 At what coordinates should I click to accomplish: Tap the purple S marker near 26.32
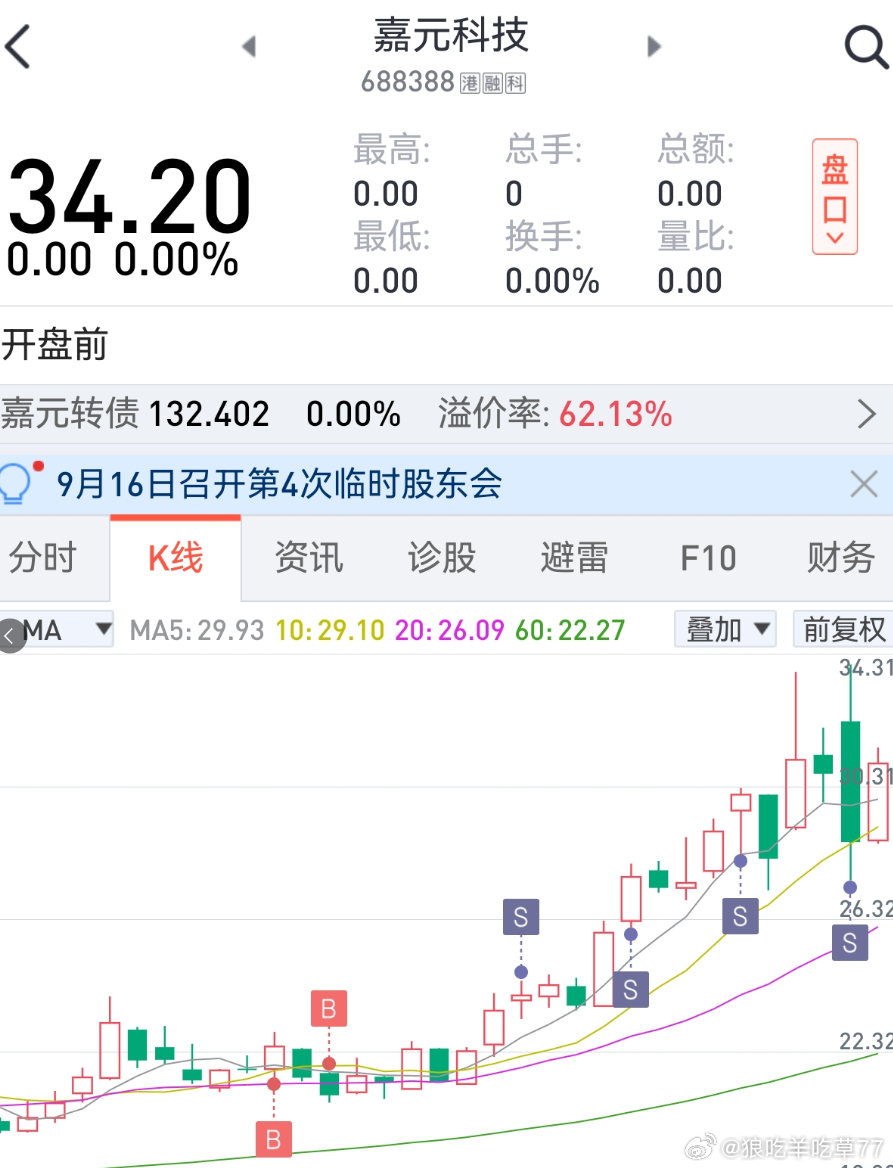click(850, 943)
